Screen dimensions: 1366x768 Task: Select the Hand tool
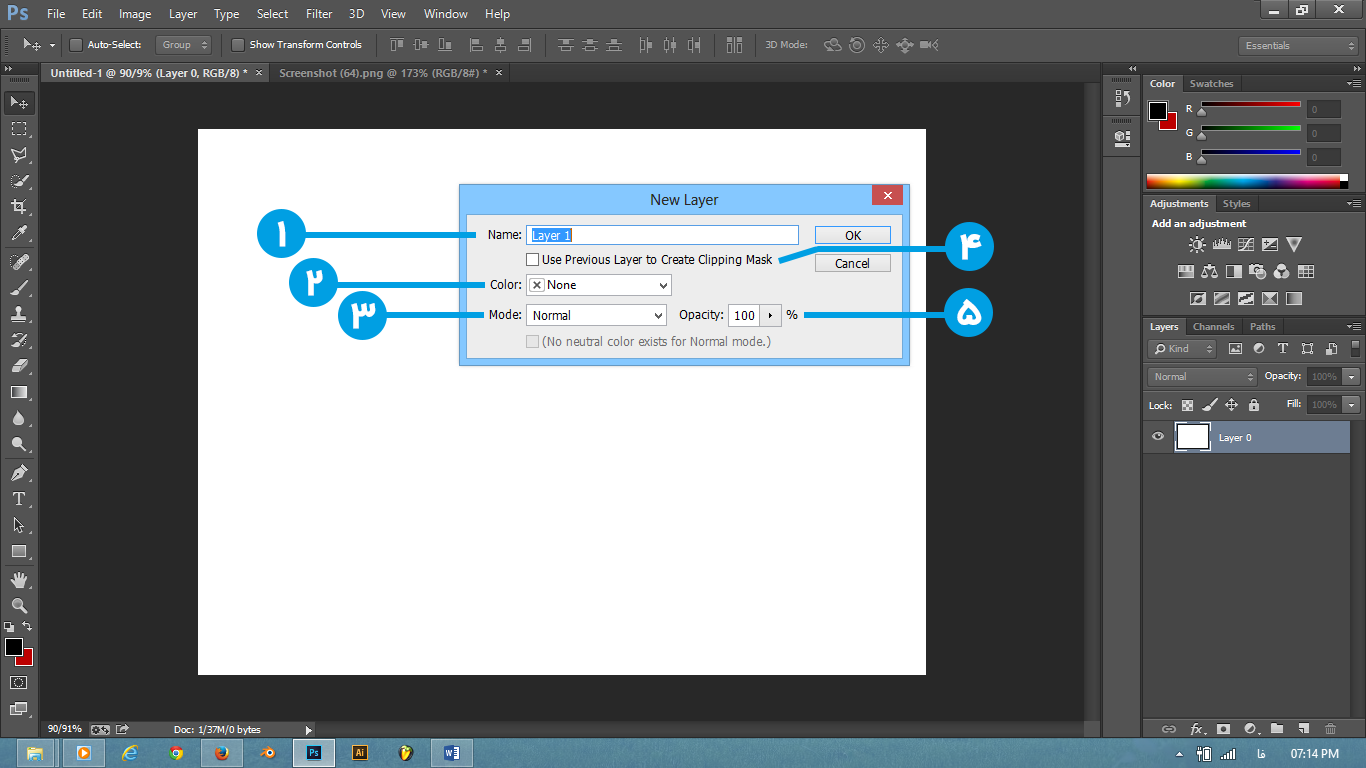(x=19, y=579)
